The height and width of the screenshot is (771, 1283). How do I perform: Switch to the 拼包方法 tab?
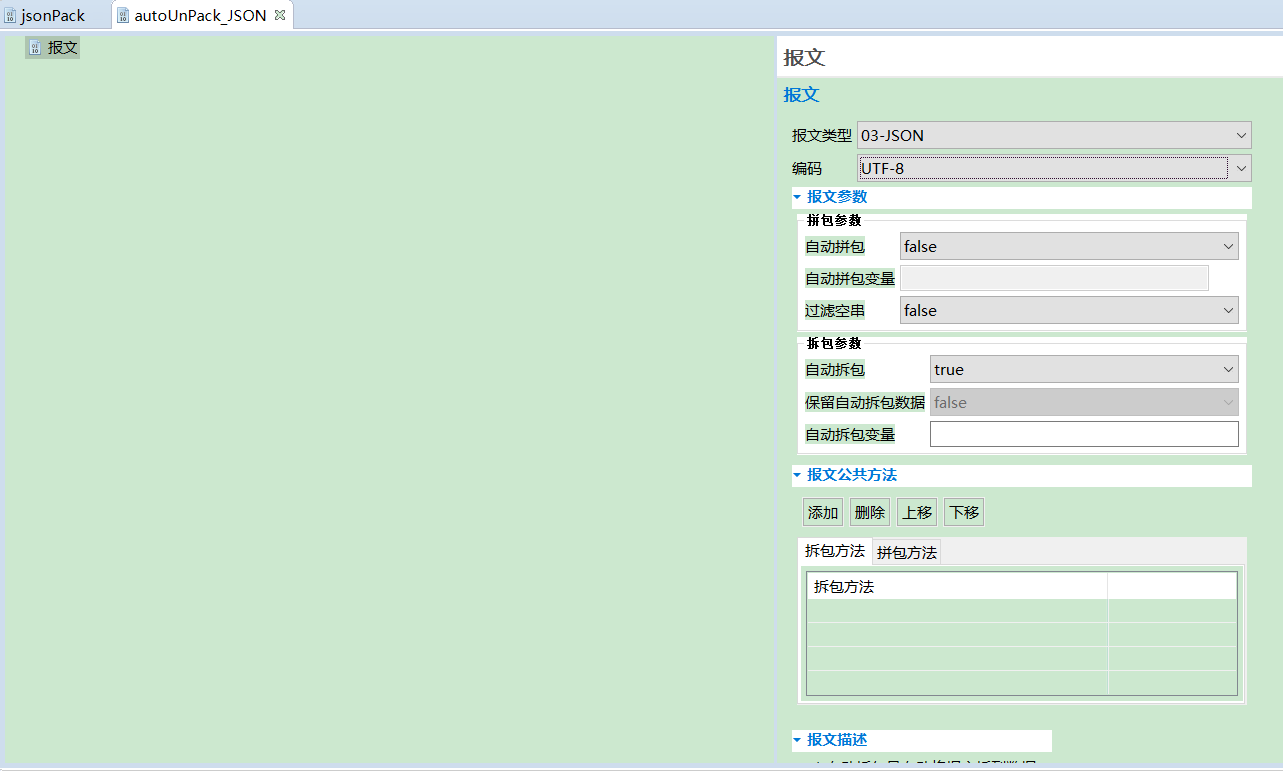point(905,550)
